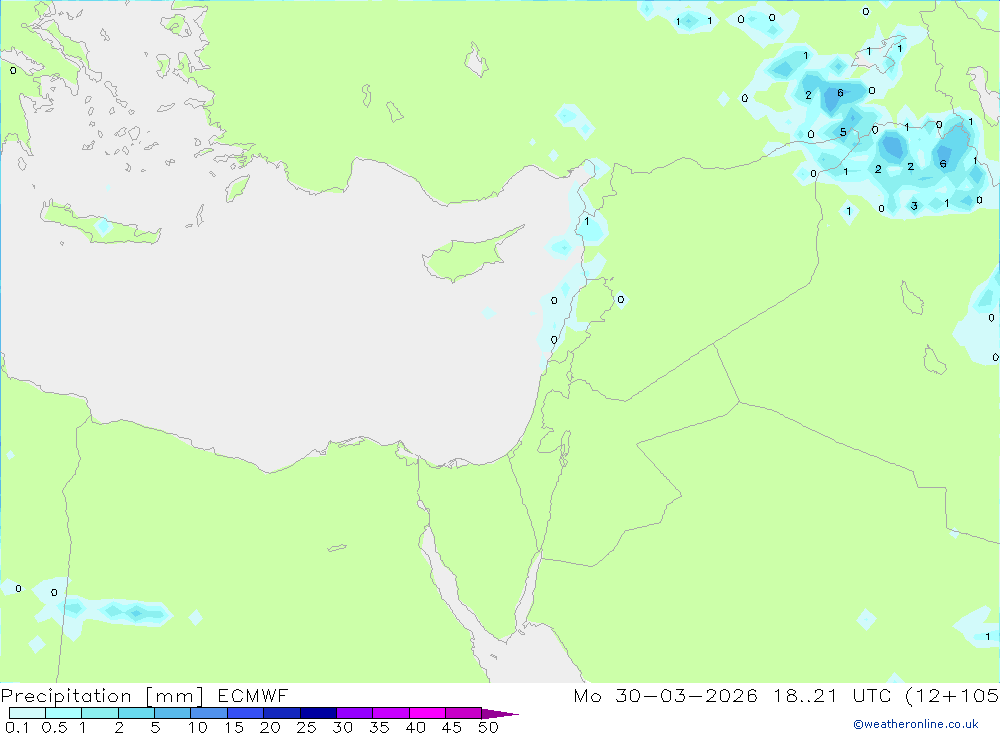Click the 30–35 mm purple legend swatch
The image size is (1000, 733).
pyautogui.click(x=355, y=713)
